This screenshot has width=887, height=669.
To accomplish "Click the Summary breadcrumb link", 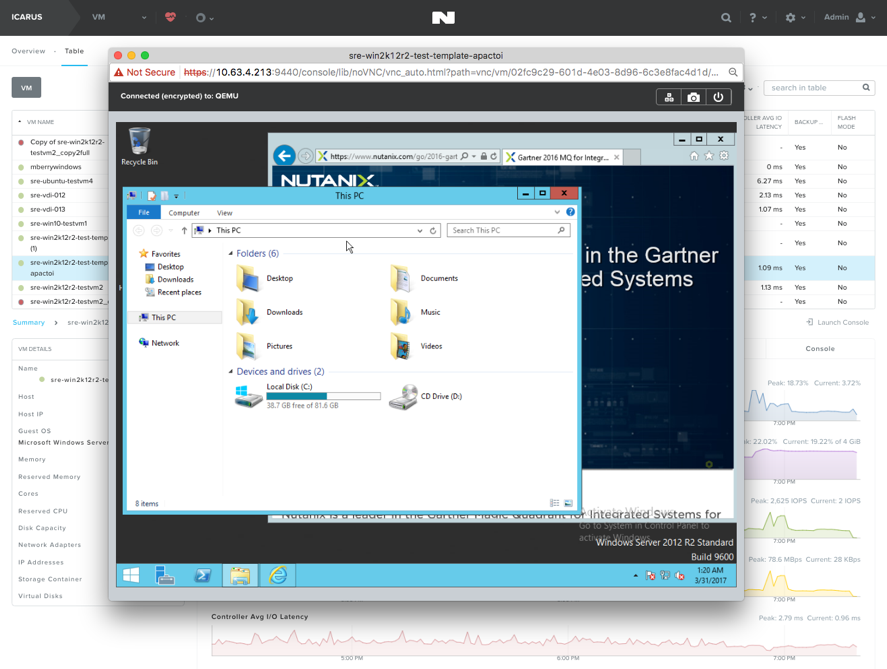I will tap(28, 322).
